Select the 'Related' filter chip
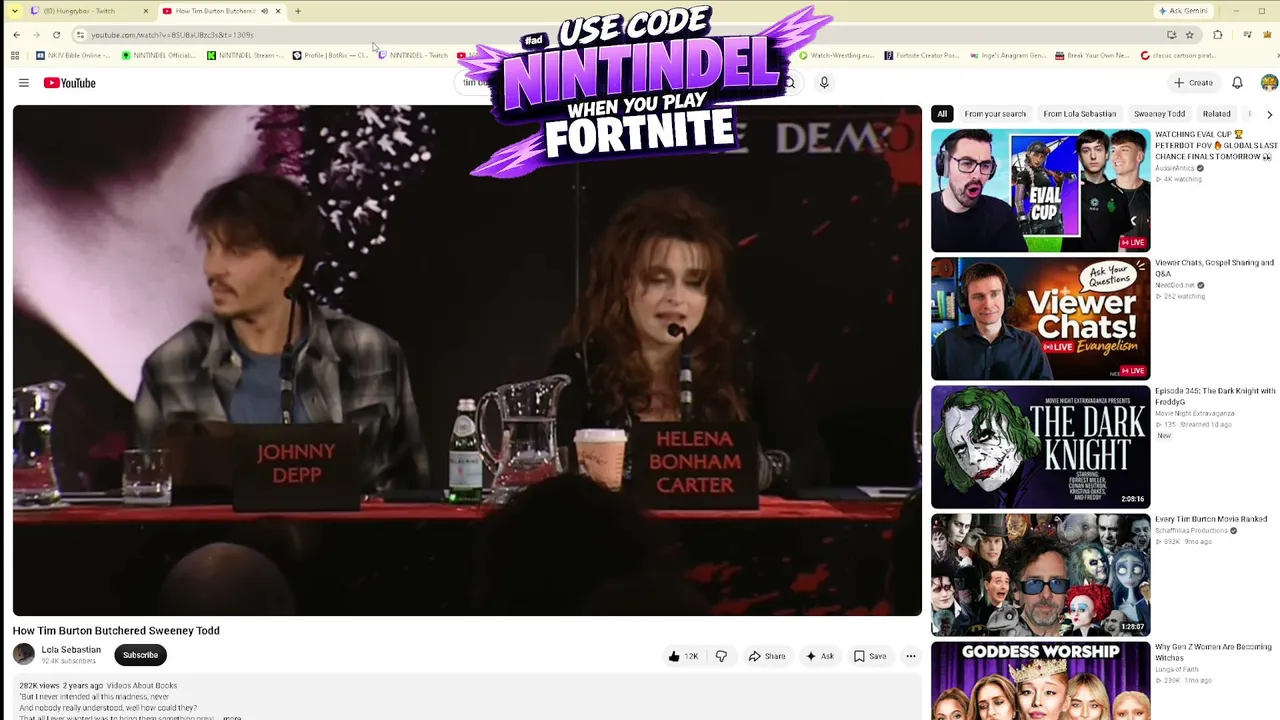Screen dimensions: 1280x720 [1217, 114]
